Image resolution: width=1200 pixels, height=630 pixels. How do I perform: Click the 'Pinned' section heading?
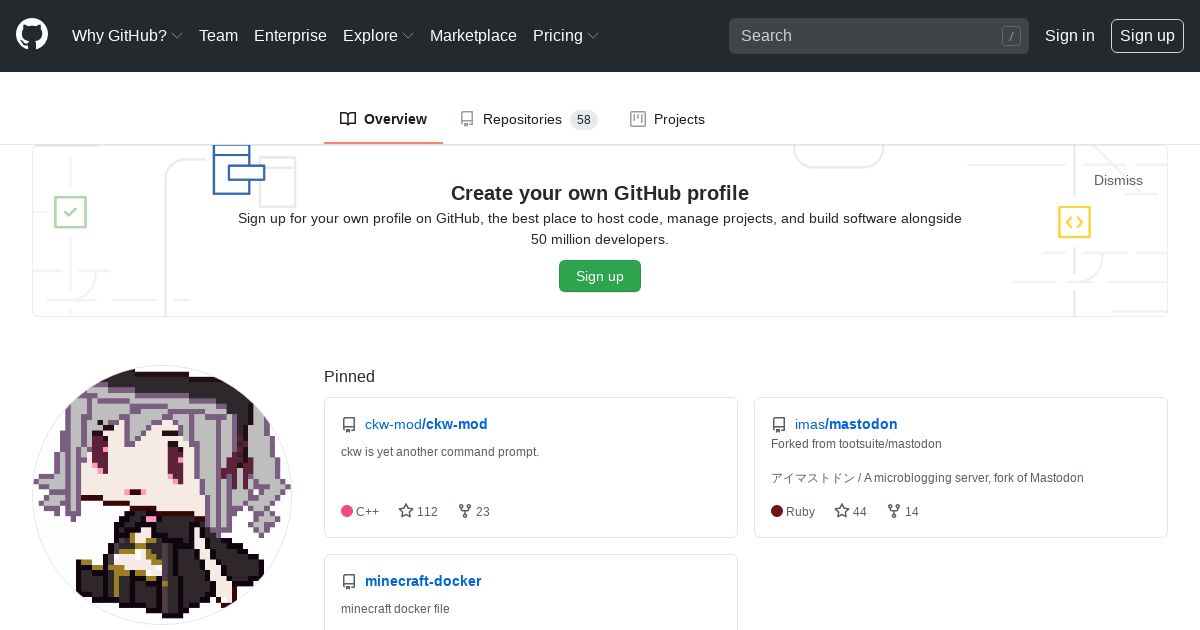[349, 377]
